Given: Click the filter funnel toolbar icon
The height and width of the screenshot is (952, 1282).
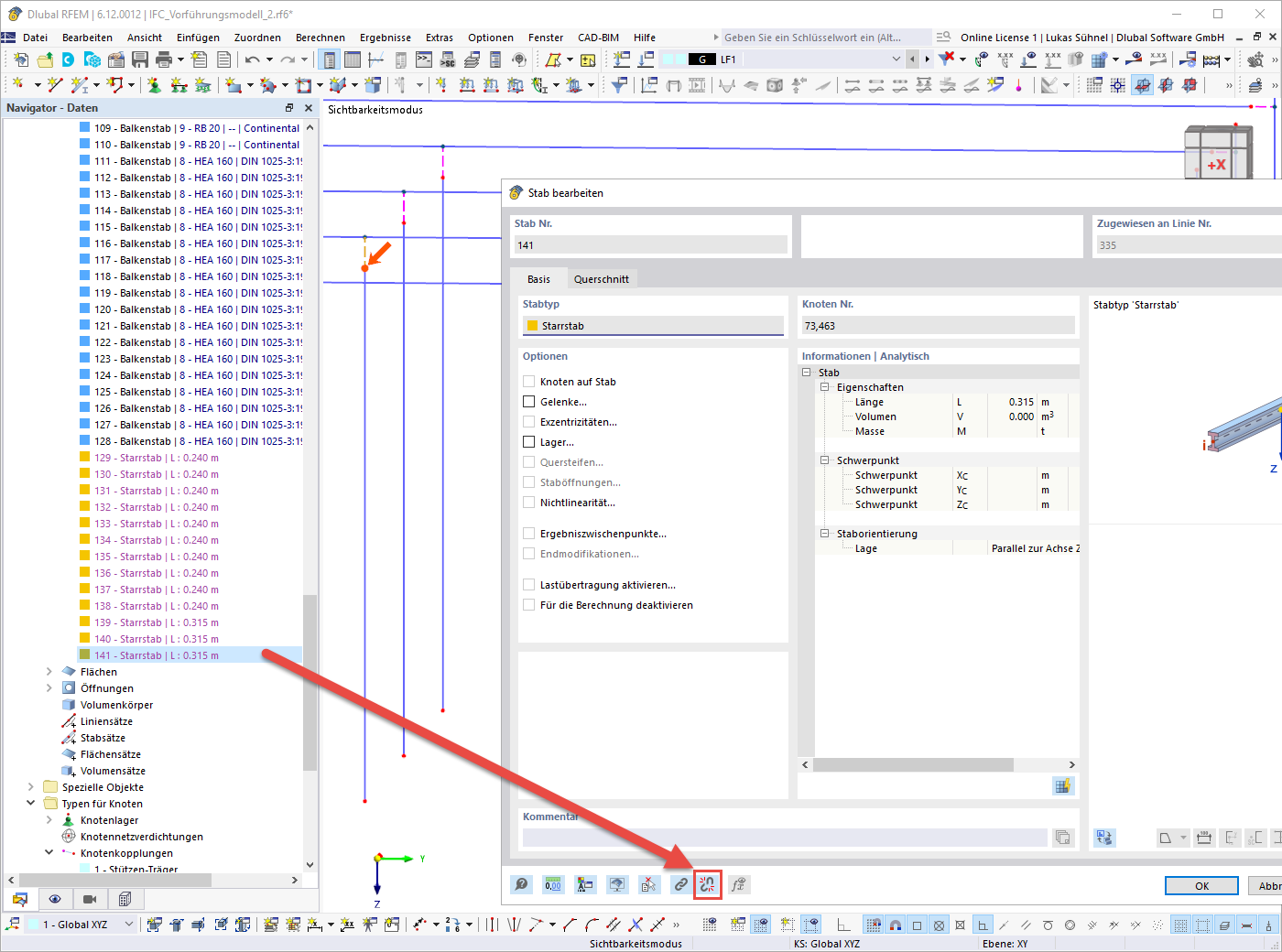Looking at the screenshot, I should tap(620, 85).
